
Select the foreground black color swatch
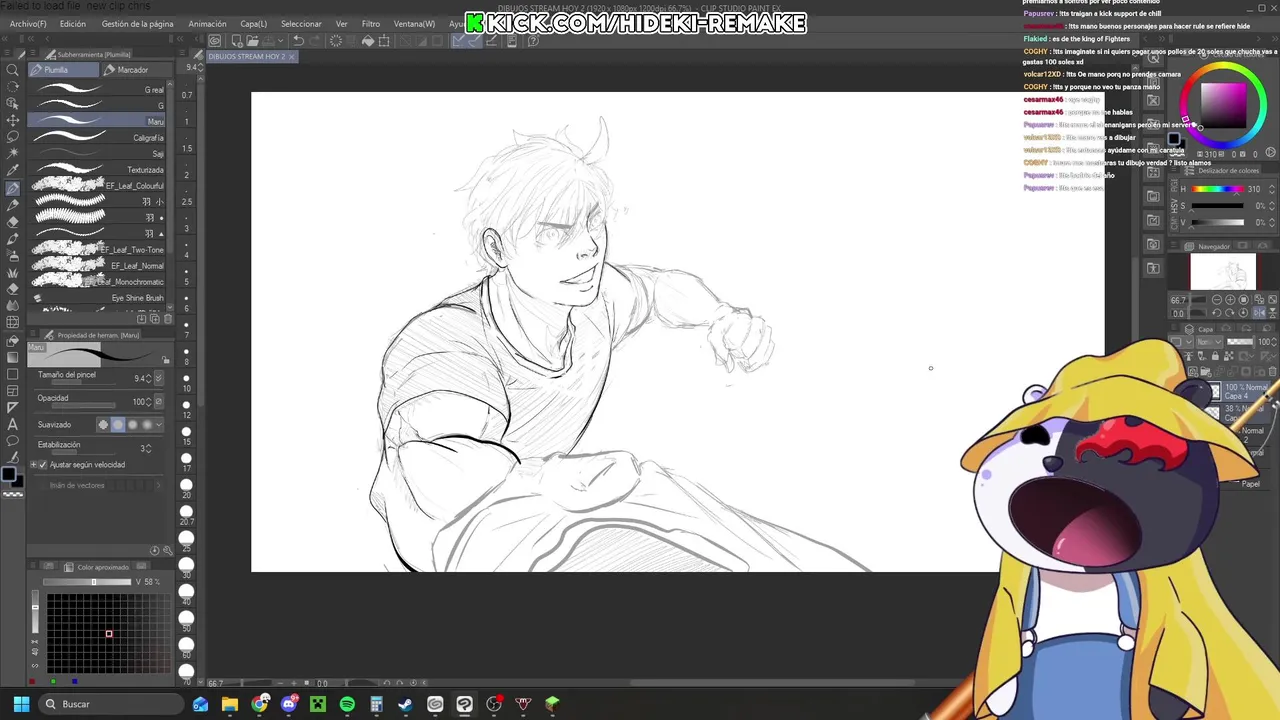8,473
